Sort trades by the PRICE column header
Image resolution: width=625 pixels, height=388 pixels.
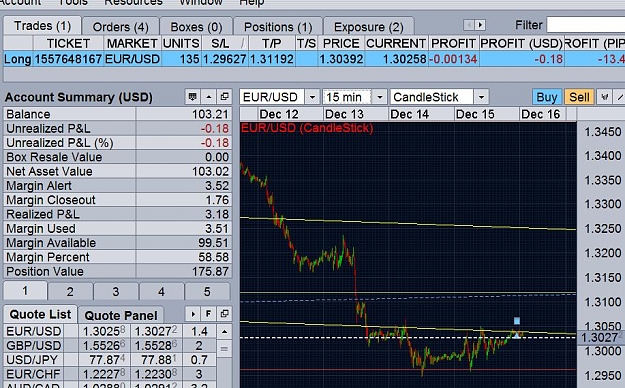(341, 43)
